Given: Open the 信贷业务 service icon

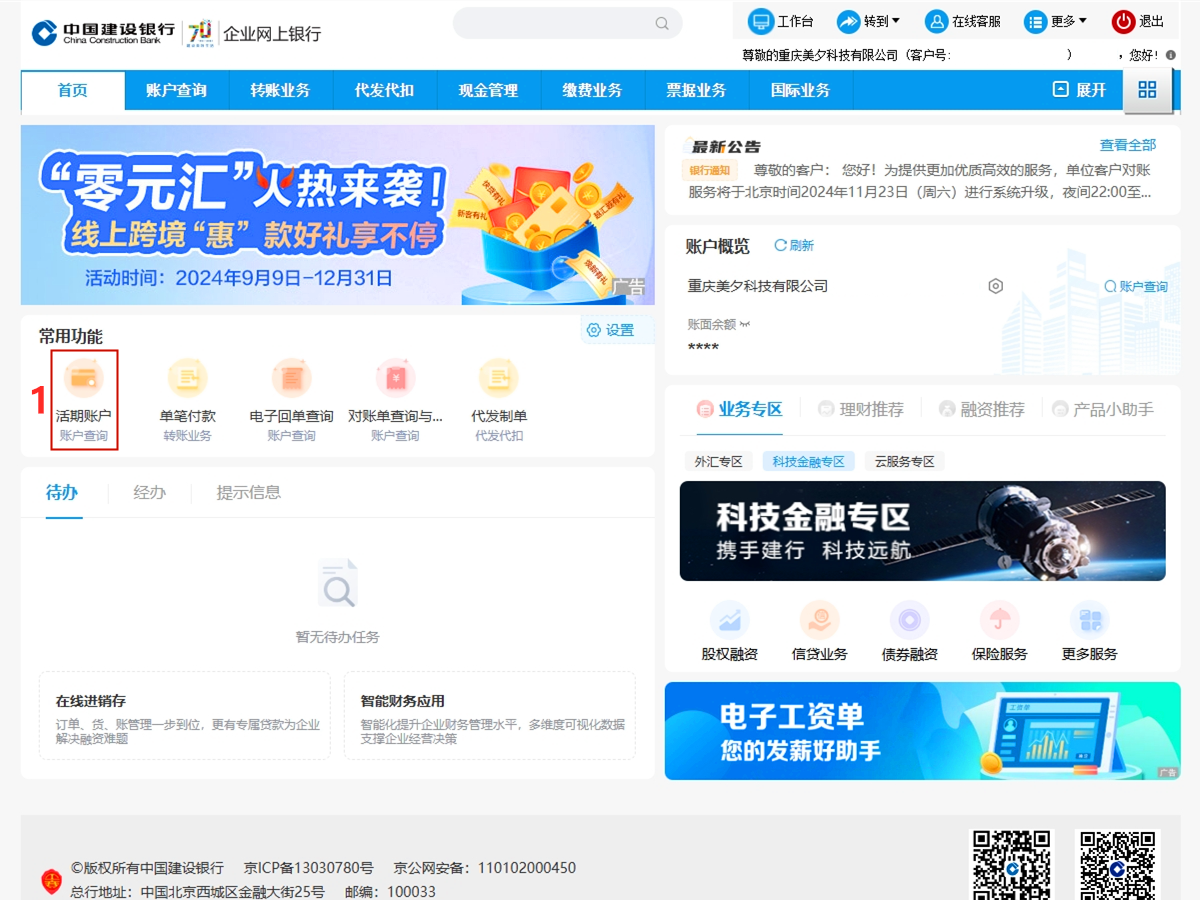Looking at the screenshot, I should (819, 620).
